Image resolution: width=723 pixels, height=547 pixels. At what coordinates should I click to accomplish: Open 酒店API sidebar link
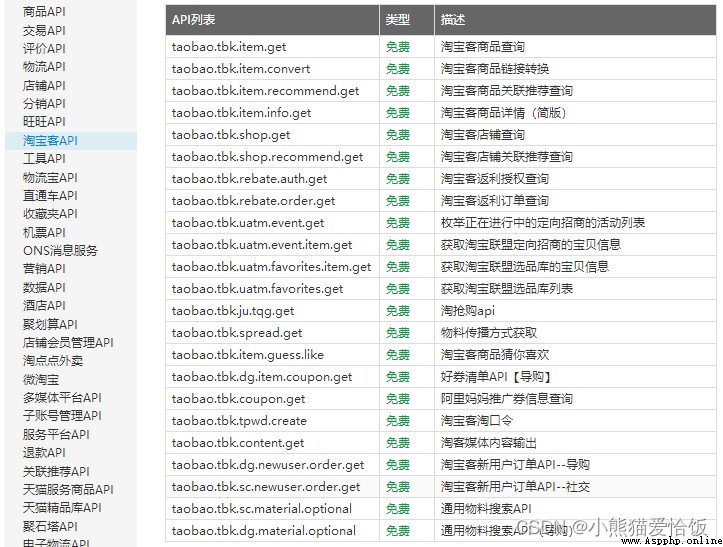(x=44, y=305)
